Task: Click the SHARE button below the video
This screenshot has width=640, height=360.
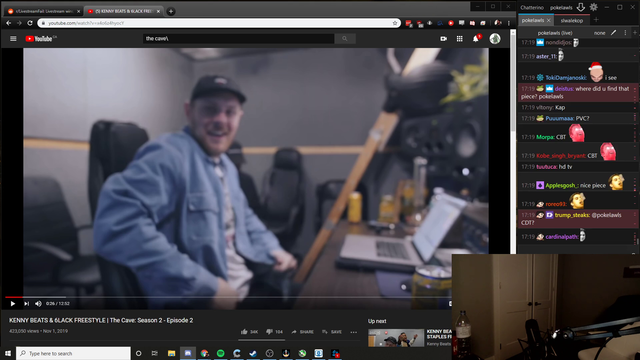Action: pos(302,332)
